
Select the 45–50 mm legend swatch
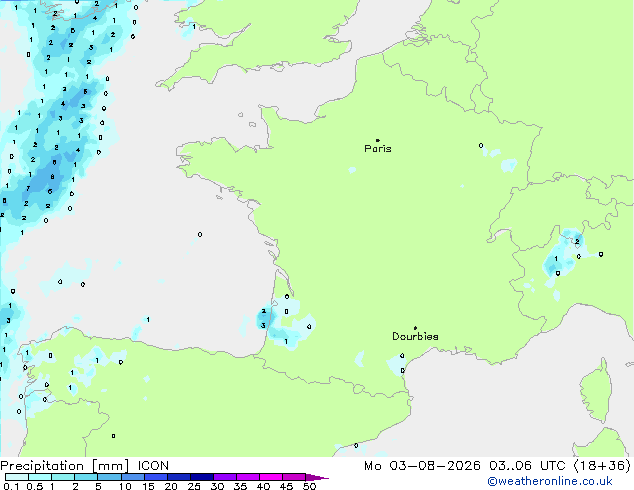294,477
